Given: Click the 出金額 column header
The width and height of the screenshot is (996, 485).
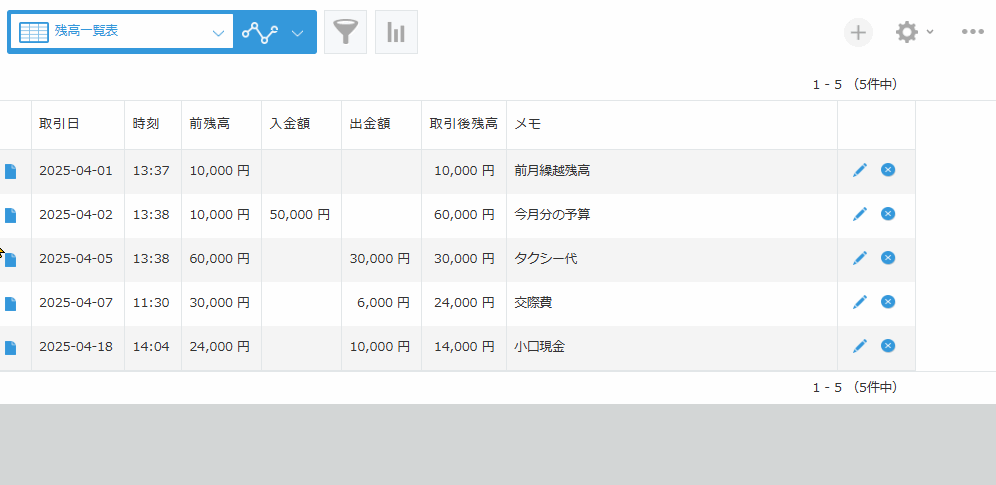Looking at the screenshot, I should tap(369, 124).
